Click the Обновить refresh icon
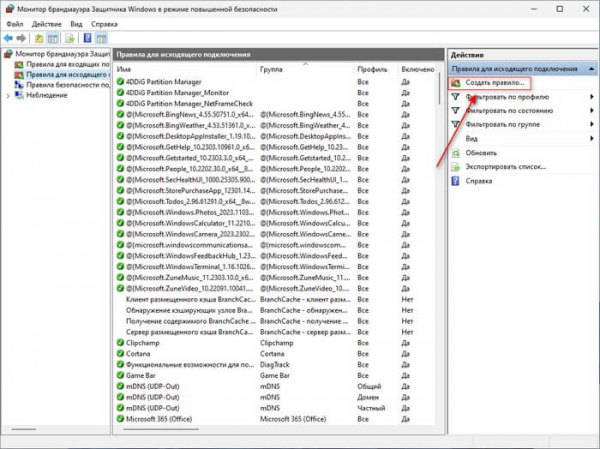This screenshot has height=449, width=600. pyautogui.click(x=456, y=153)
